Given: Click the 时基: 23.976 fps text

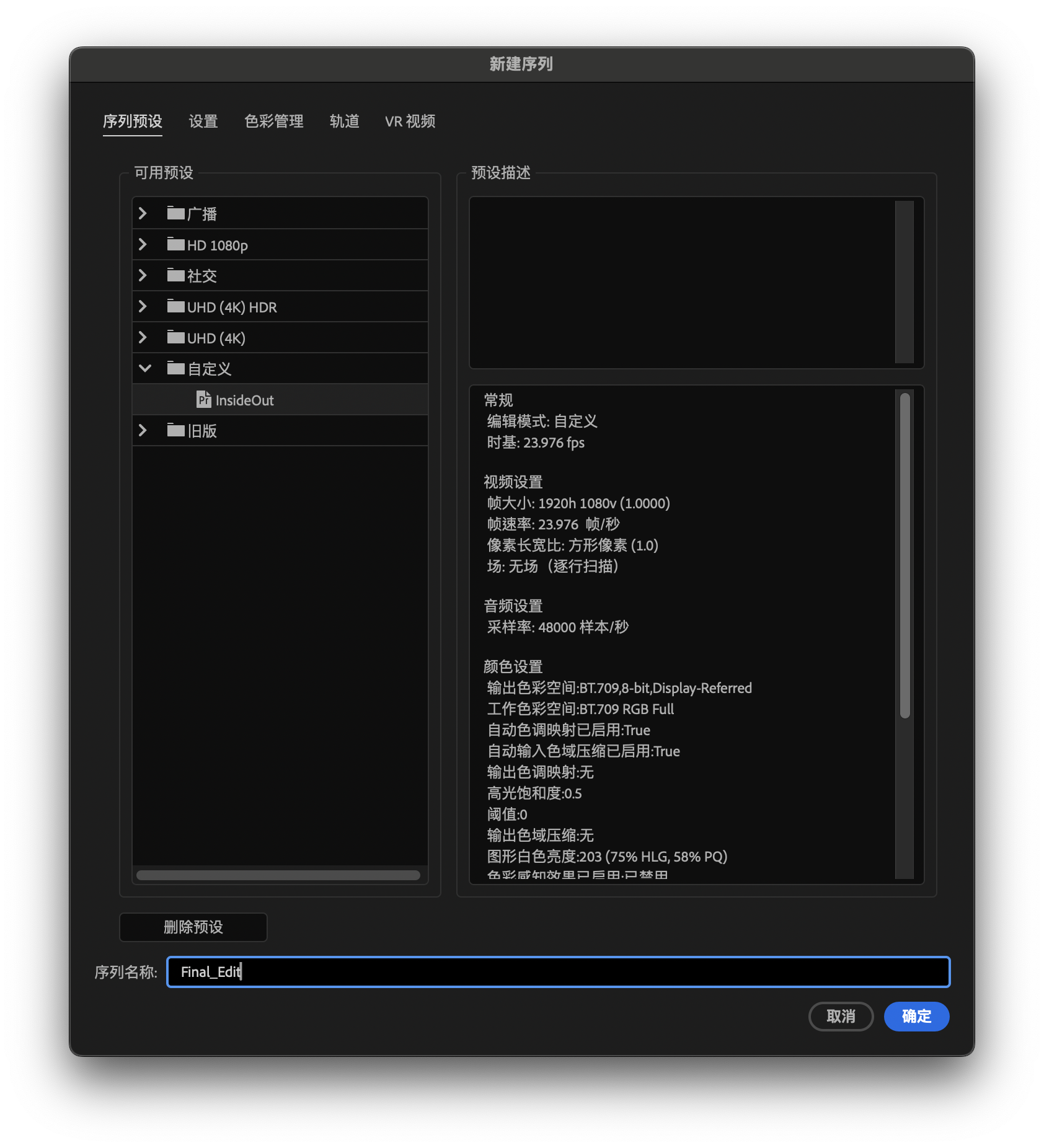Looking at the screenshot, I should click(536, 443).
